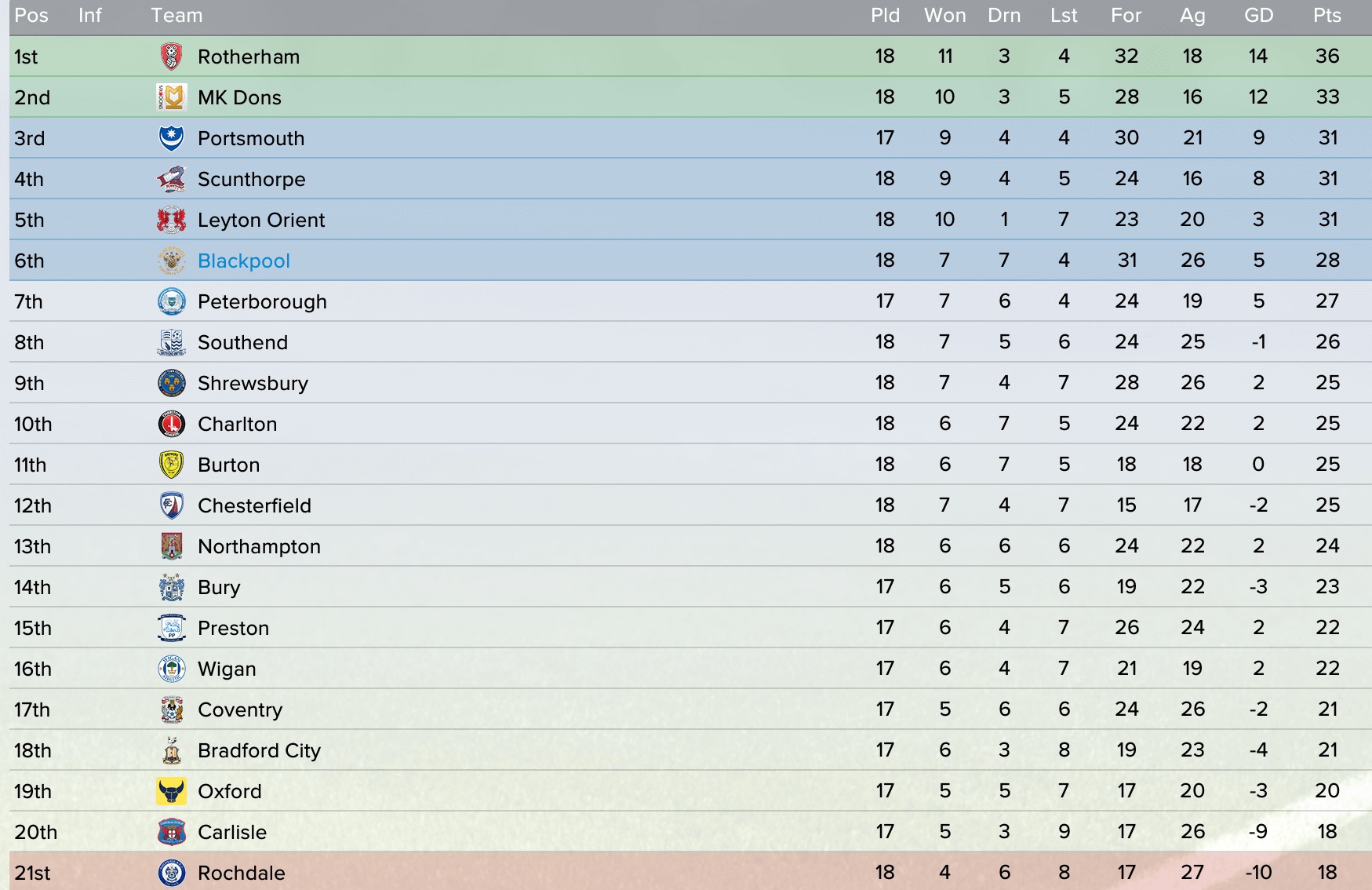The width and height of the screenshot is (1372, 890).
Task: Sort table by GD column header
Action: 1258,16
